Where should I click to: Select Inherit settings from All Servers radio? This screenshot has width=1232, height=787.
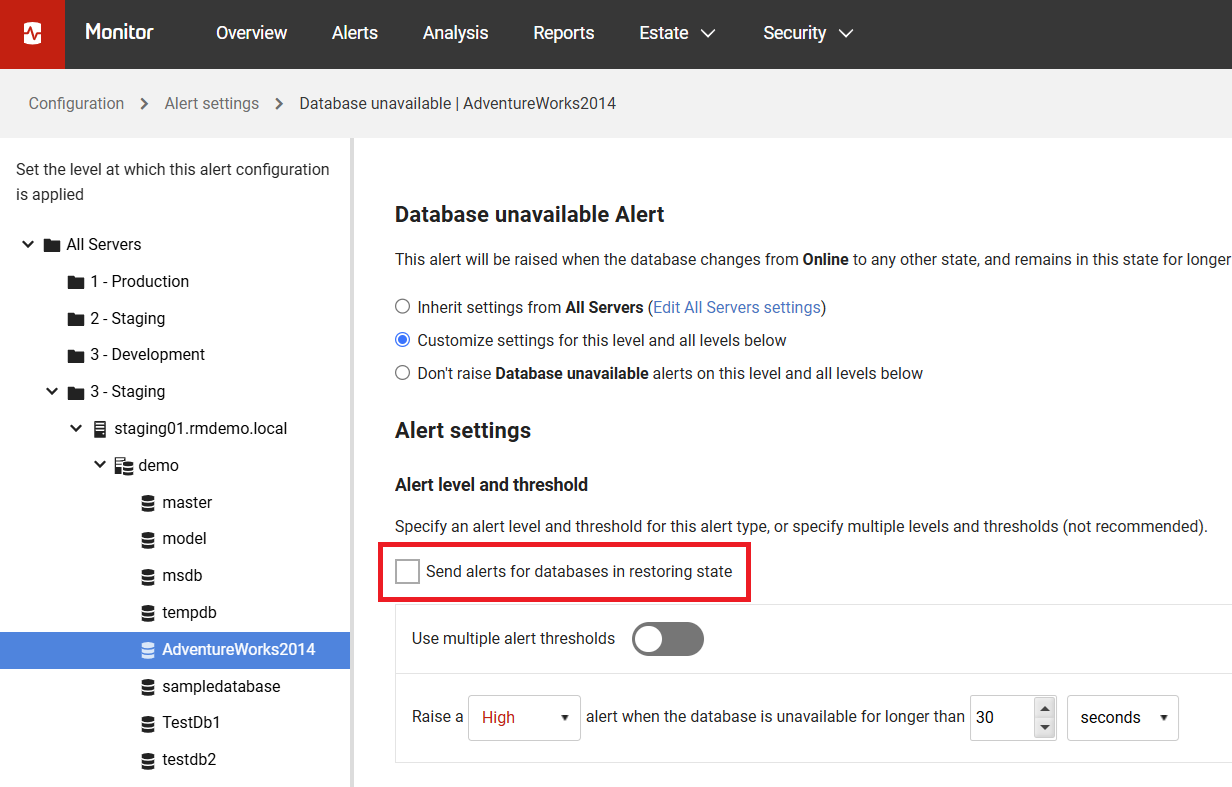point(402,307)
